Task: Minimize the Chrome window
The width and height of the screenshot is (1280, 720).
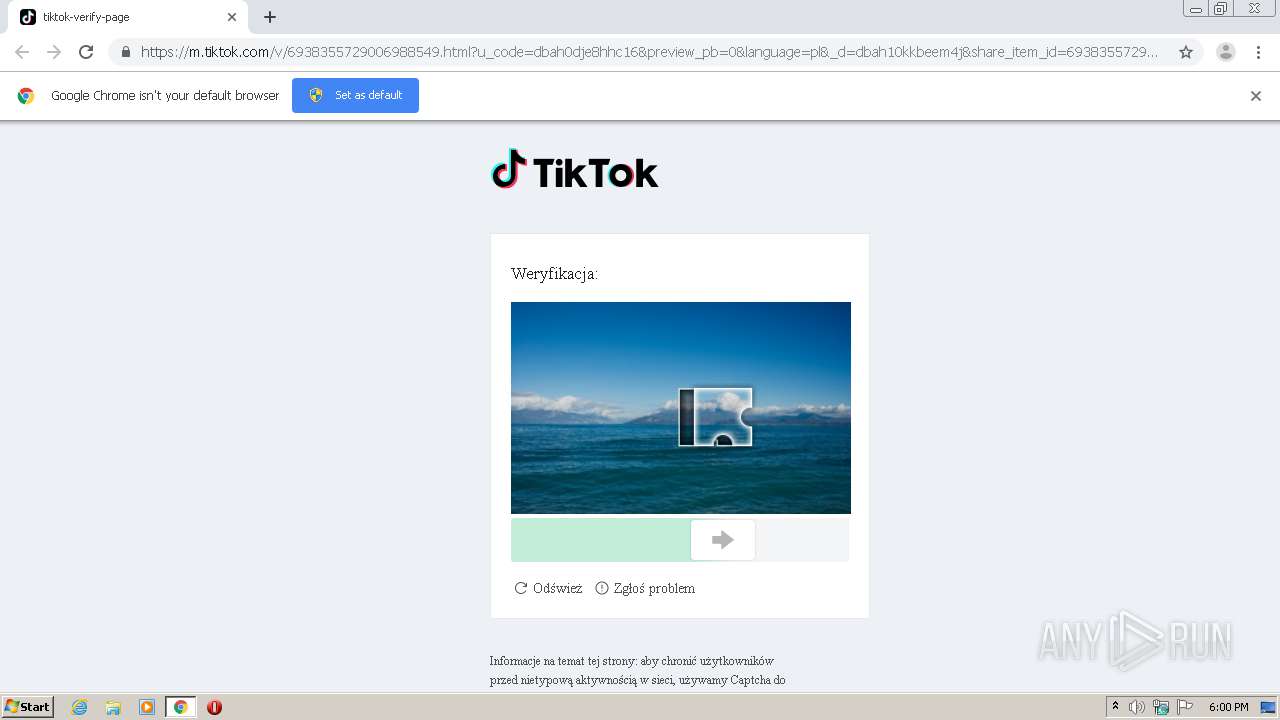Action: point(1196,8)
